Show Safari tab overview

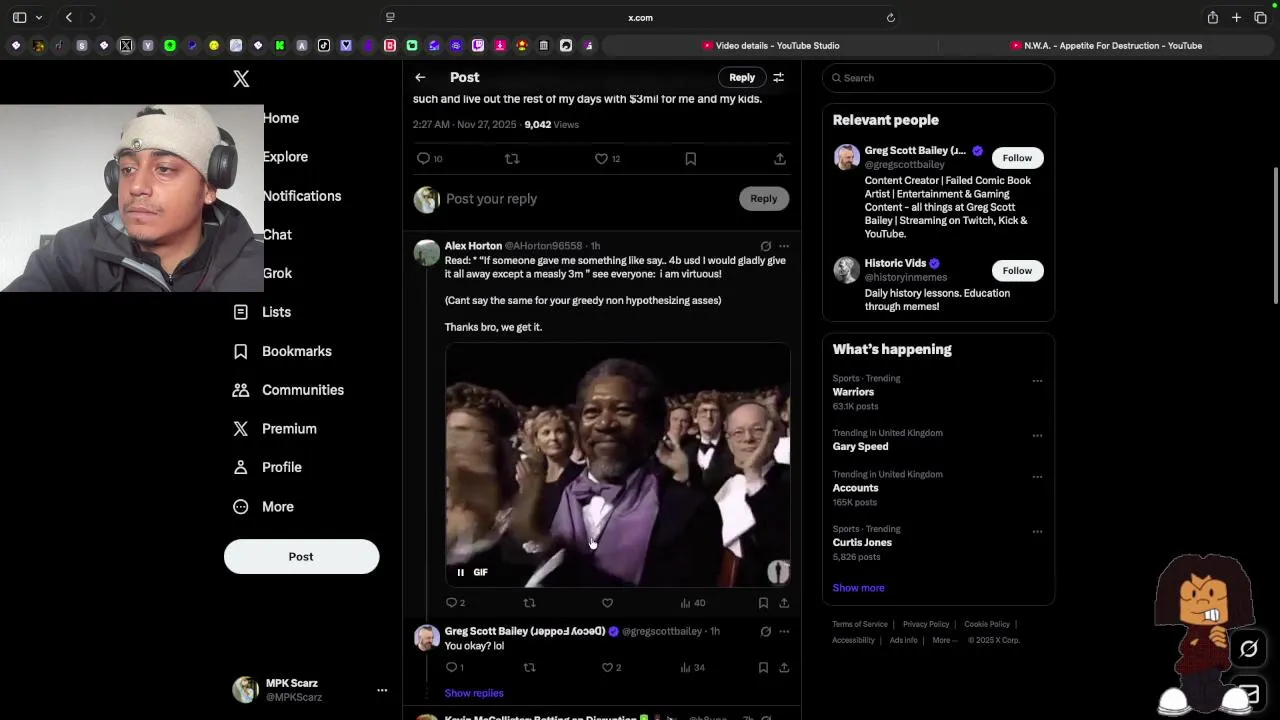[1260, 17]
